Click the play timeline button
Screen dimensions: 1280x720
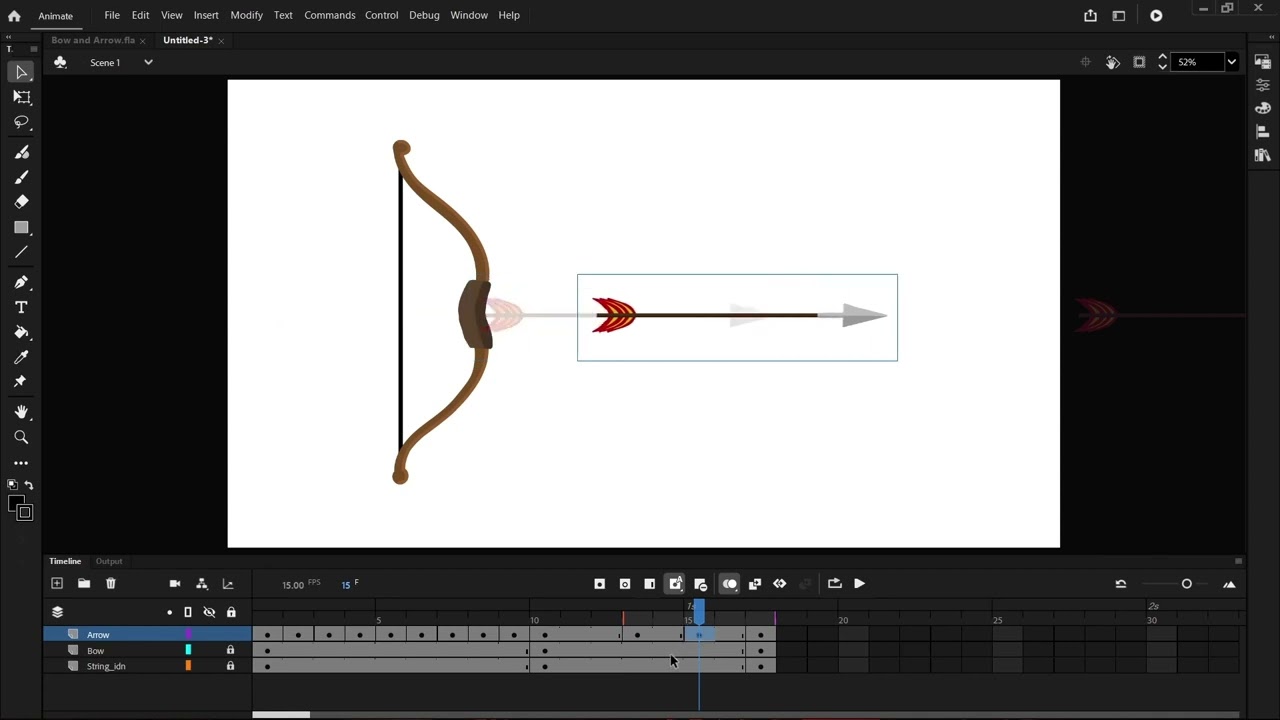[859, 584]
